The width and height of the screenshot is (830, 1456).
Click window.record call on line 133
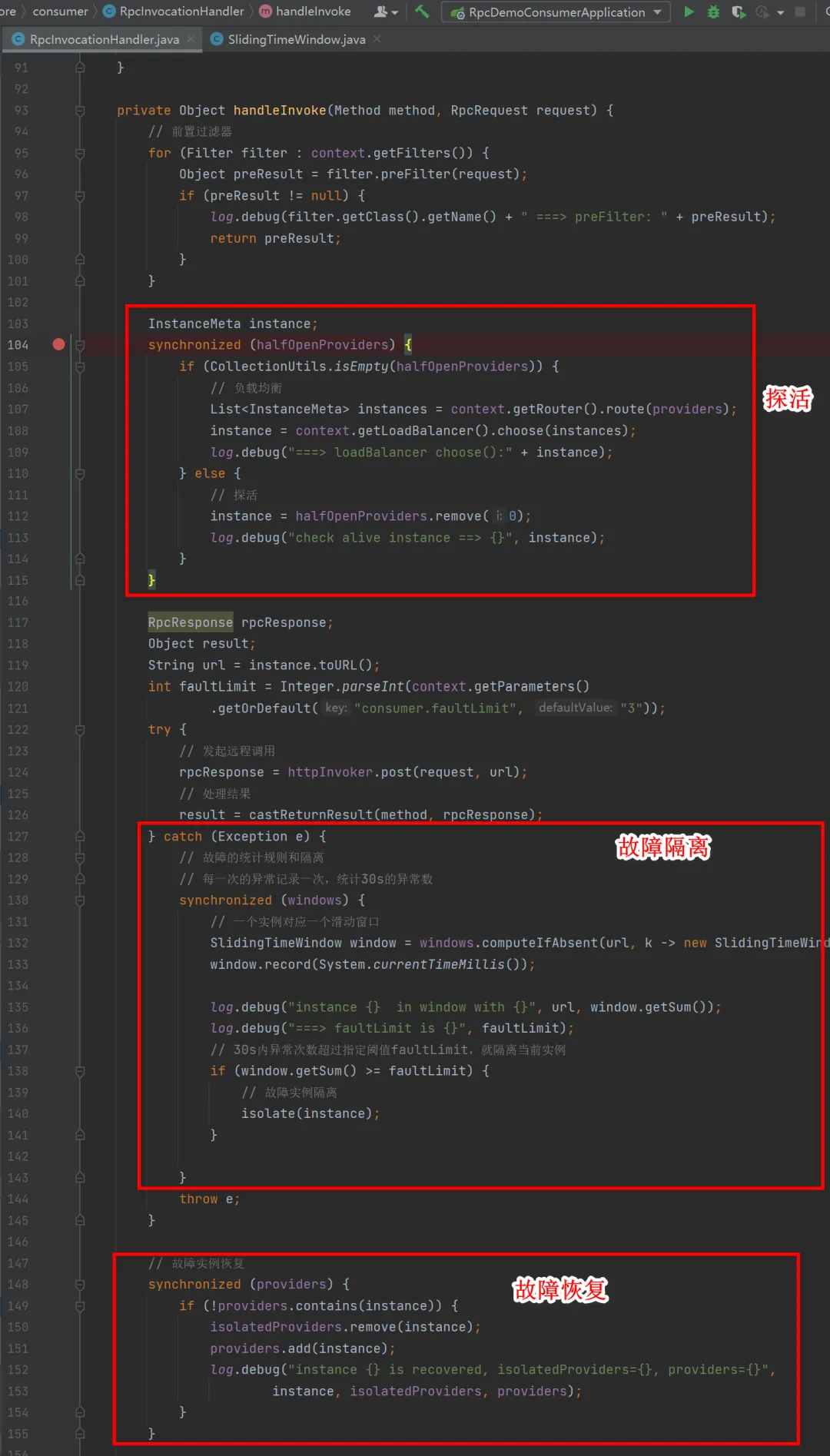coord(369,964)
